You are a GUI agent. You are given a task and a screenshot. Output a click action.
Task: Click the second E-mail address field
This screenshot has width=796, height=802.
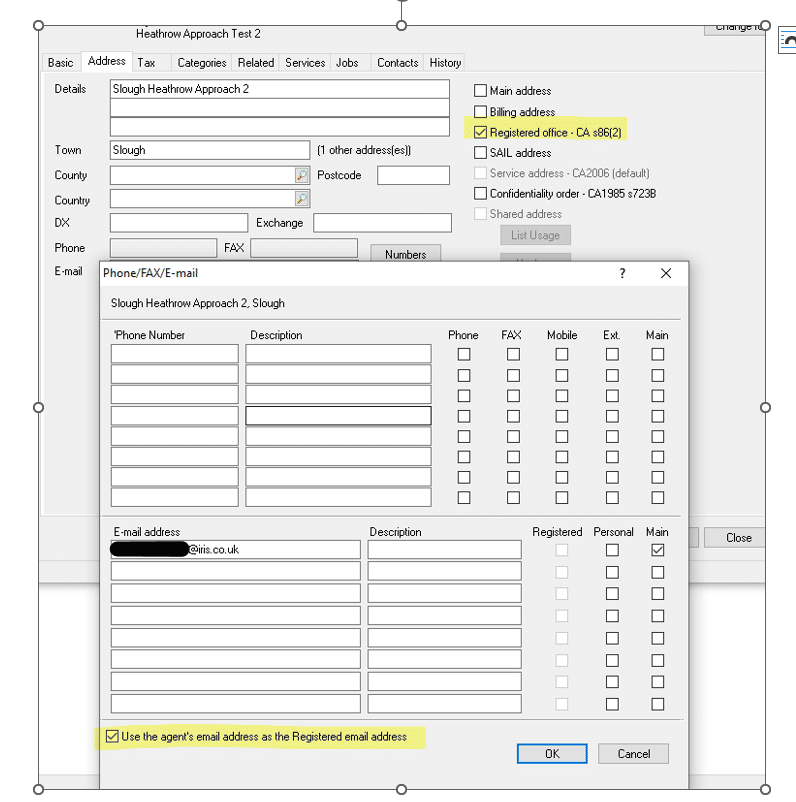point(235,571)
